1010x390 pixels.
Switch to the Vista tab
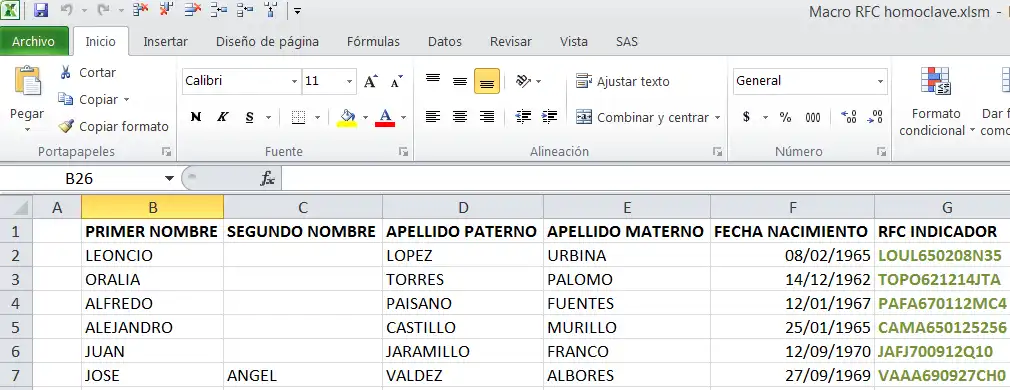[573, 41]
